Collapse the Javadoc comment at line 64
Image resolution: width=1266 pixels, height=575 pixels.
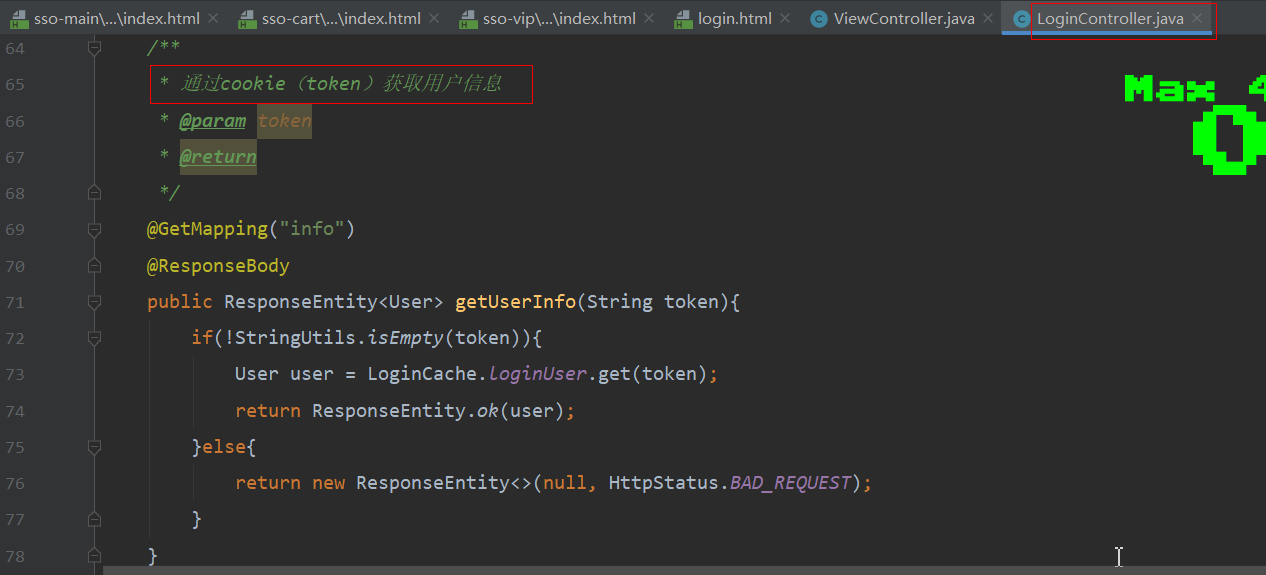click(x=94, y=47)
